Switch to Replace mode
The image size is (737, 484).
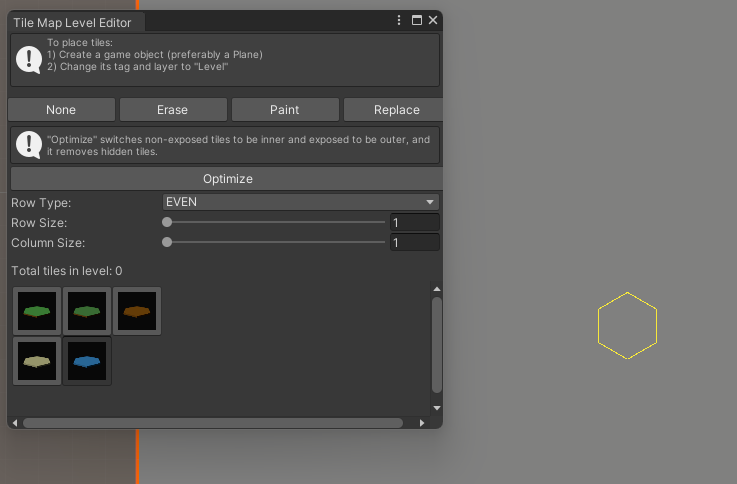pos(393,109)
